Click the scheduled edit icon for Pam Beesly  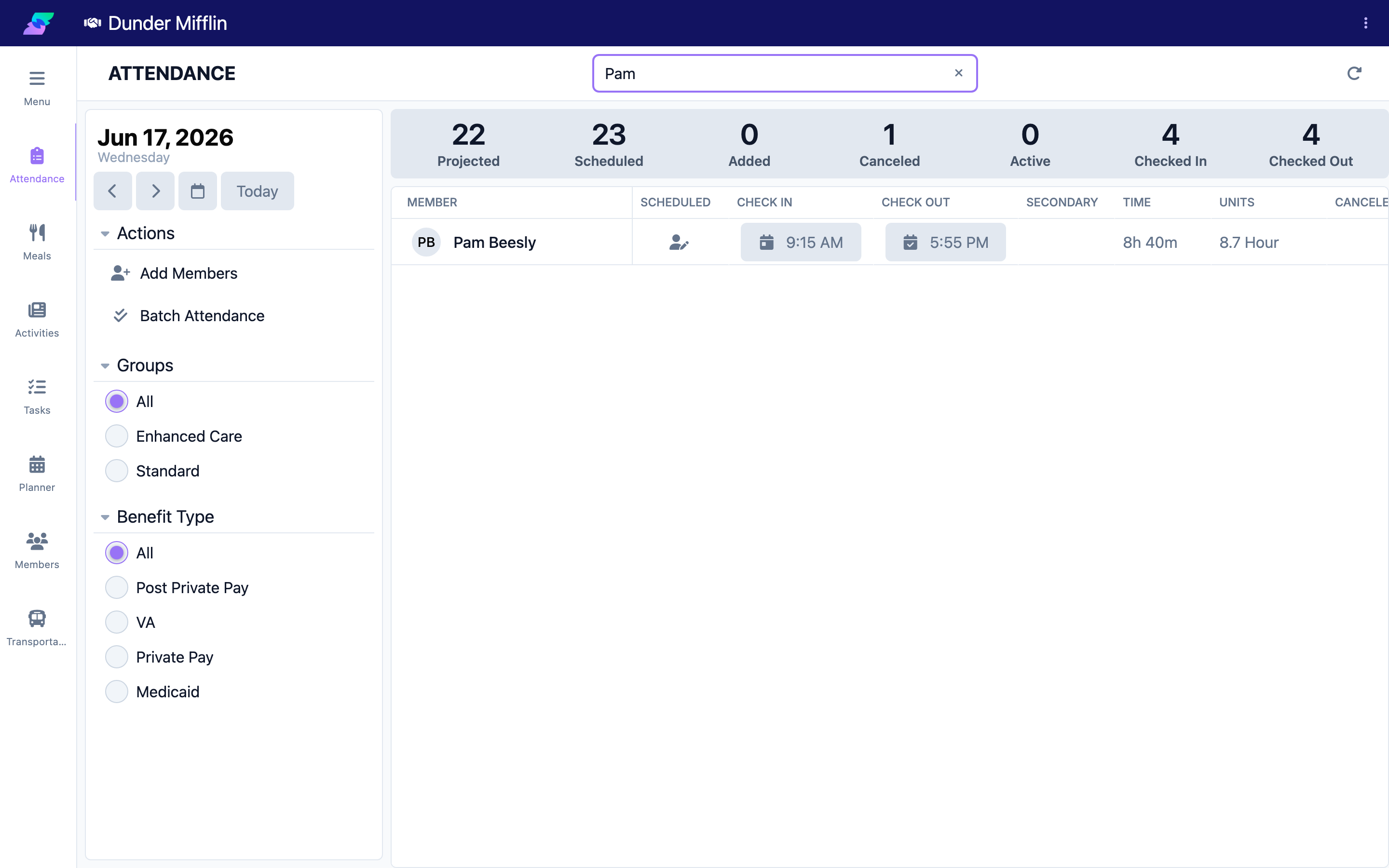[679, 242]
